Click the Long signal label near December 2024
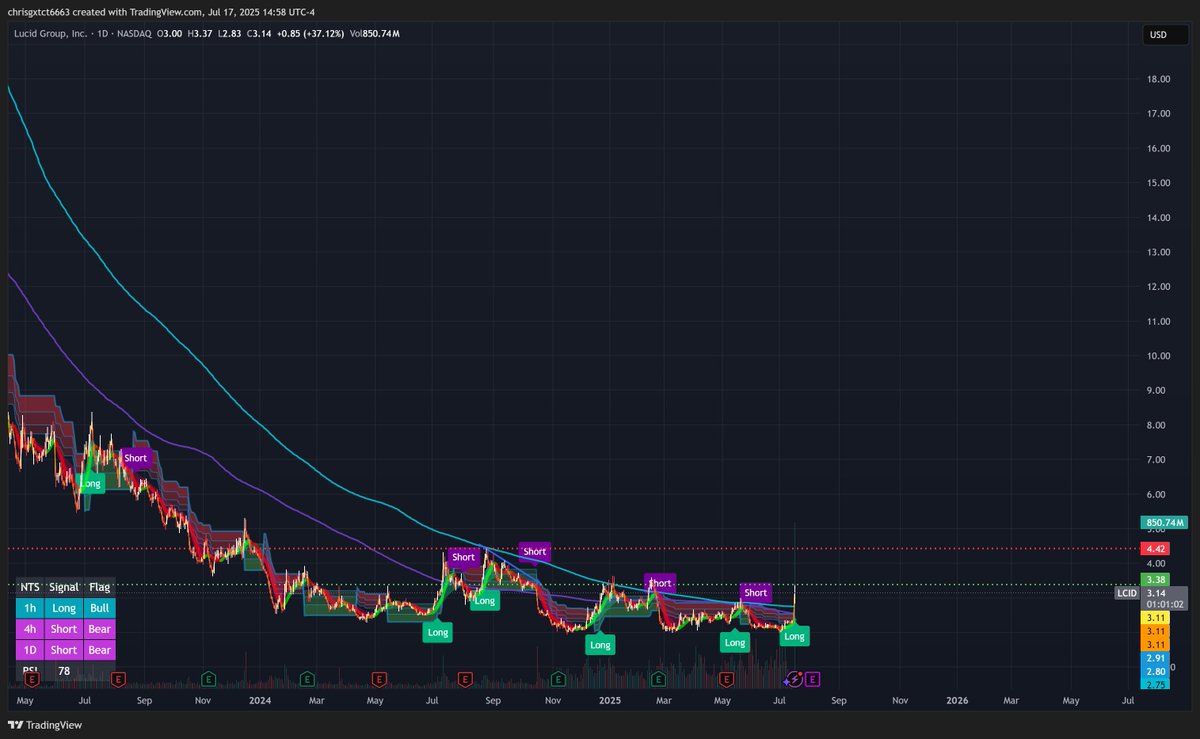Screen dimensions: 1200x739 coord(600,645)
